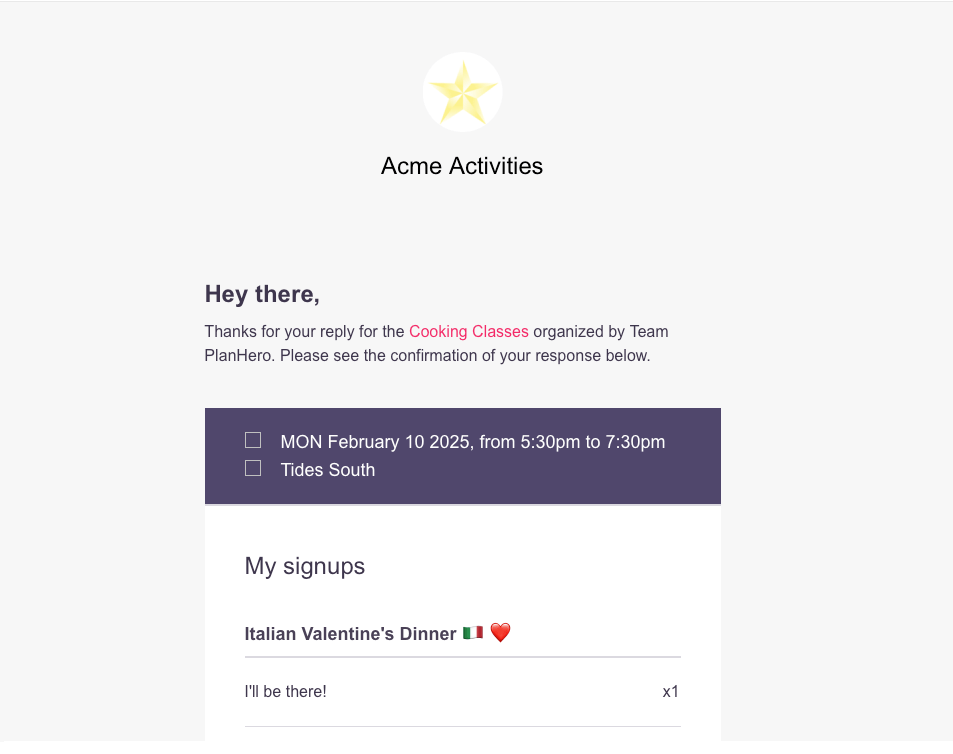Select the MON February 10 2025 date text
953x754 pixels.
(x=377, y=442)
